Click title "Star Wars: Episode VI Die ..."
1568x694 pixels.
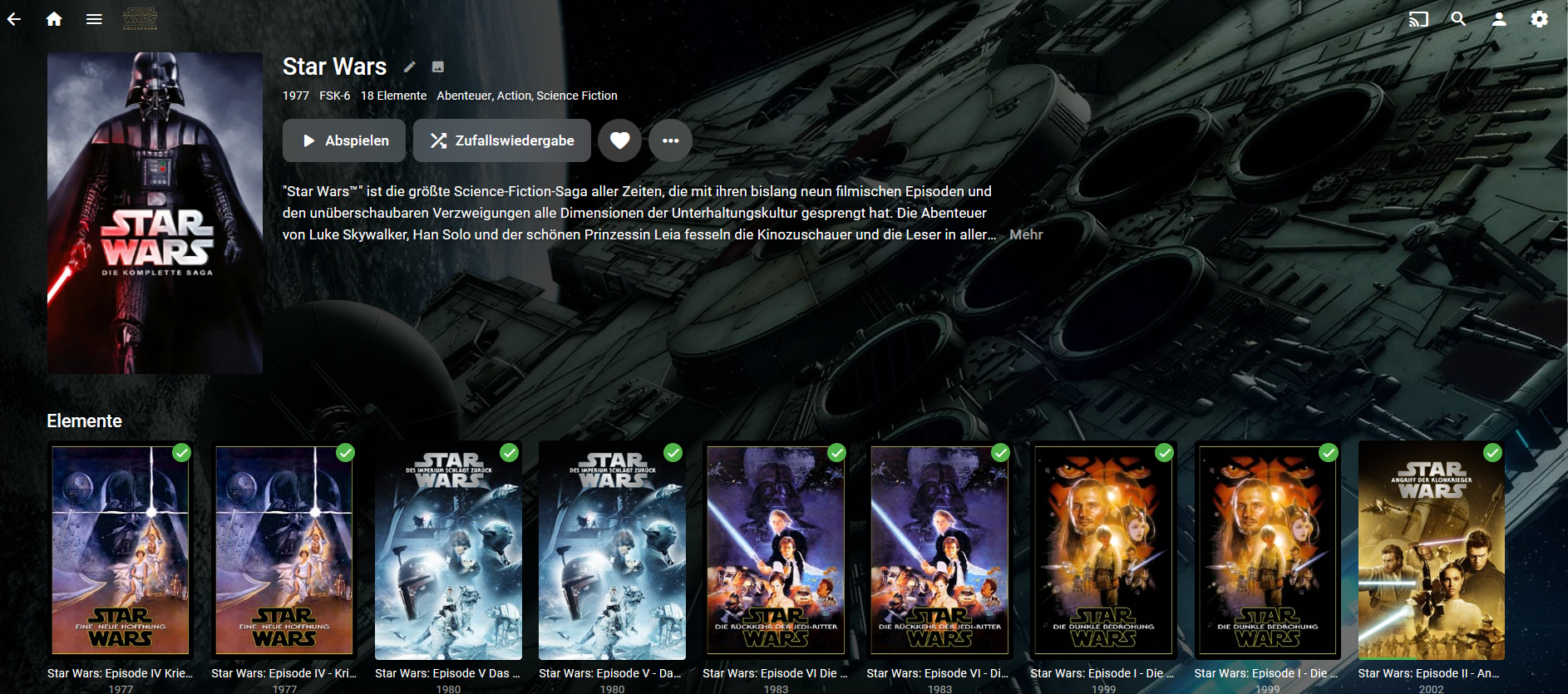[x=776, y=673]
